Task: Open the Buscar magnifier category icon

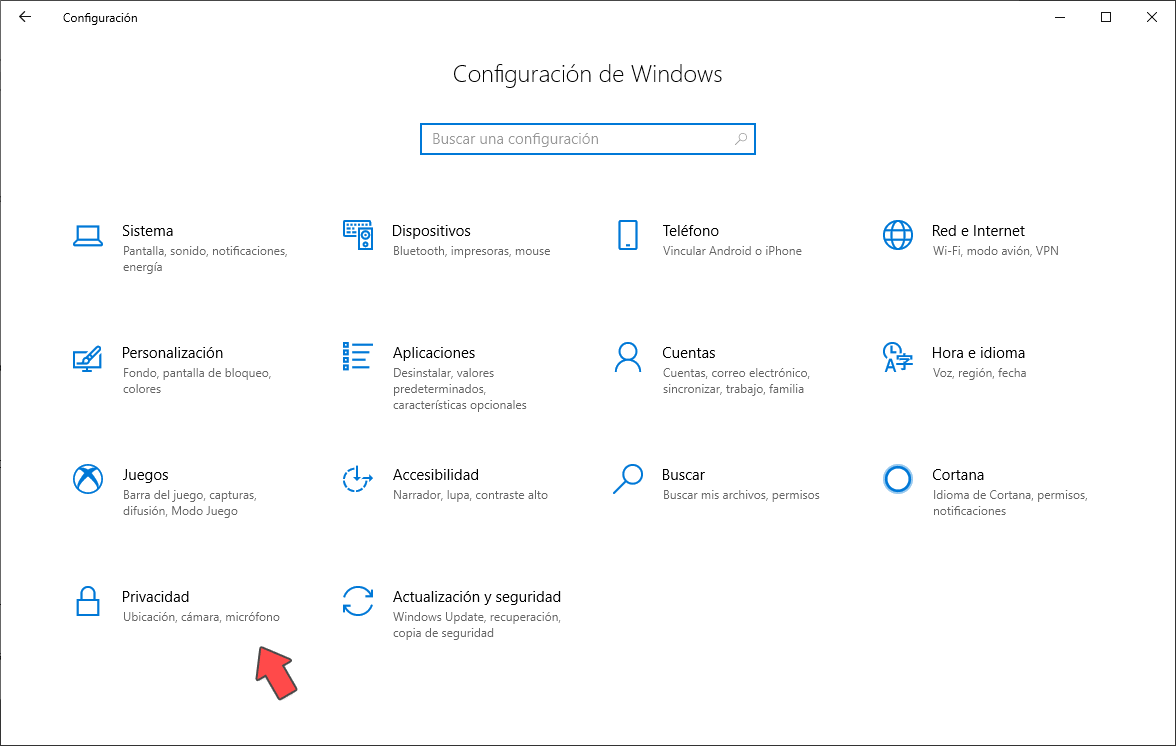Action: [628, 479]
